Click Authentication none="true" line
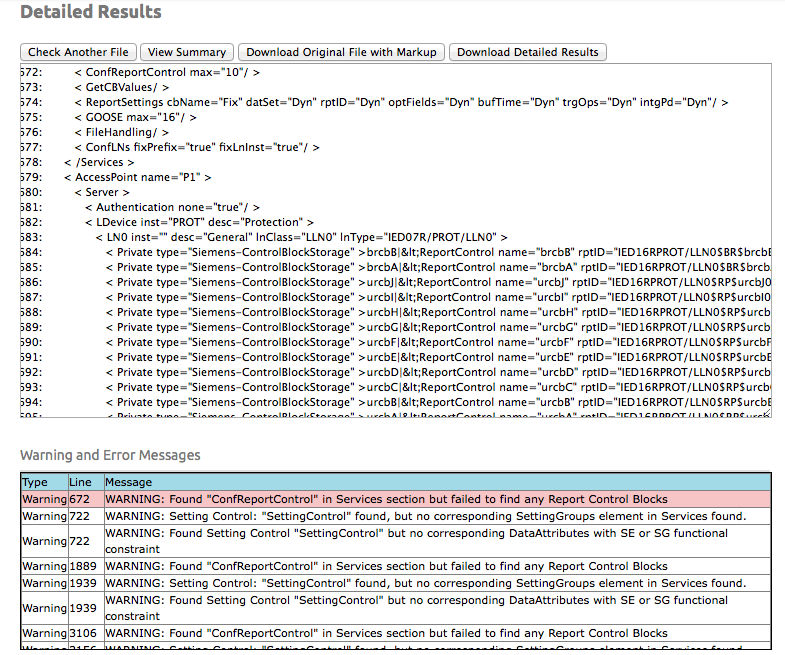The height and width of the screenshot is (655, 785). [173, 207]
